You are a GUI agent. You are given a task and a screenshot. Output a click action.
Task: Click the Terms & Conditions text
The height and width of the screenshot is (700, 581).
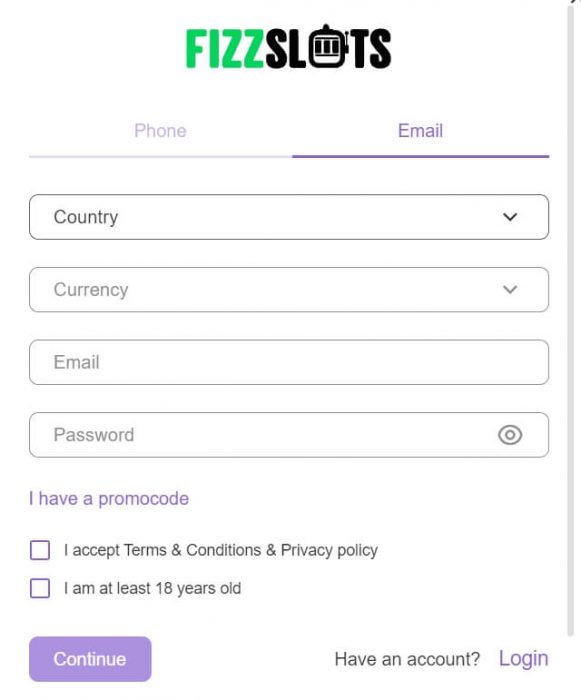point(192,550)
